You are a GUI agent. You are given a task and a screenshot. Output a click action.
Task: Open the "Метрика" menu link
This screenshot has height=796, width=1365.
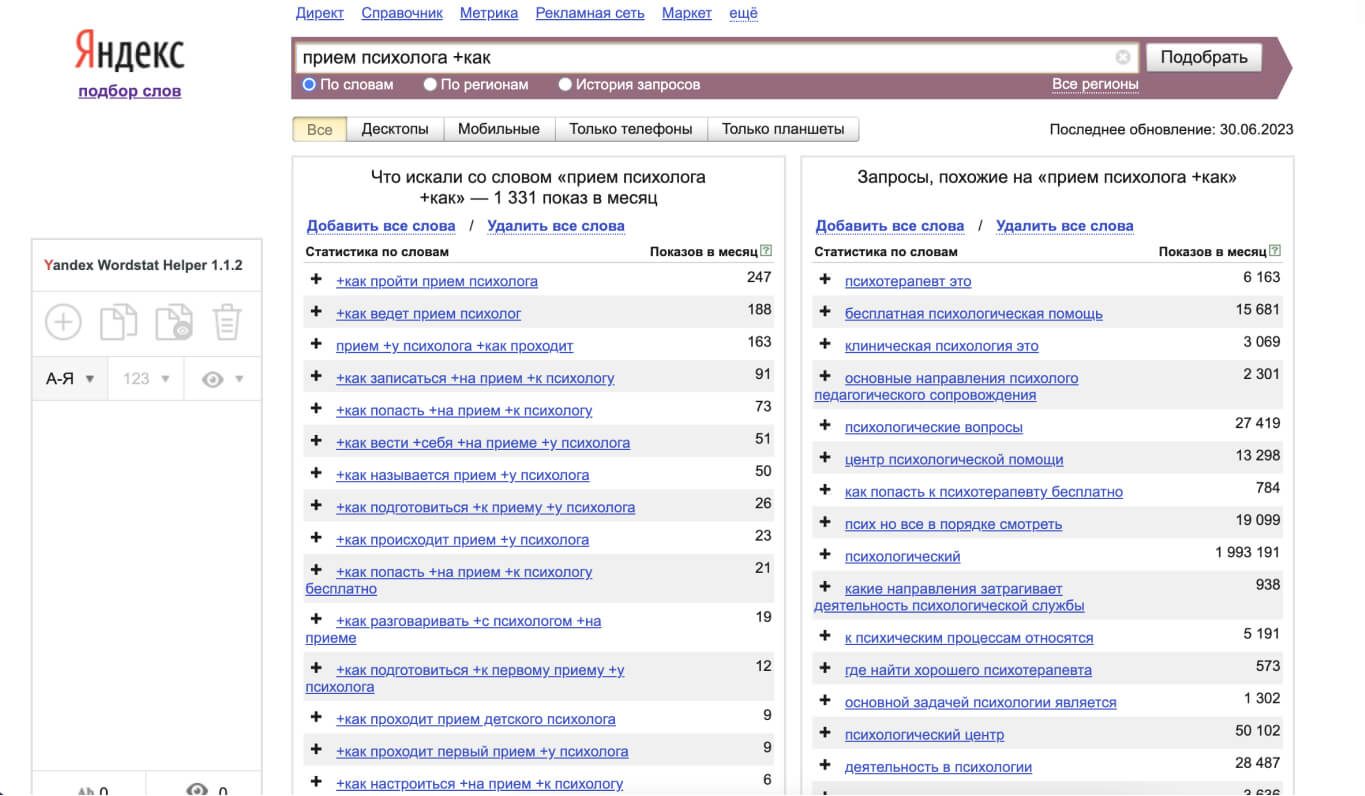click(489, 12)
